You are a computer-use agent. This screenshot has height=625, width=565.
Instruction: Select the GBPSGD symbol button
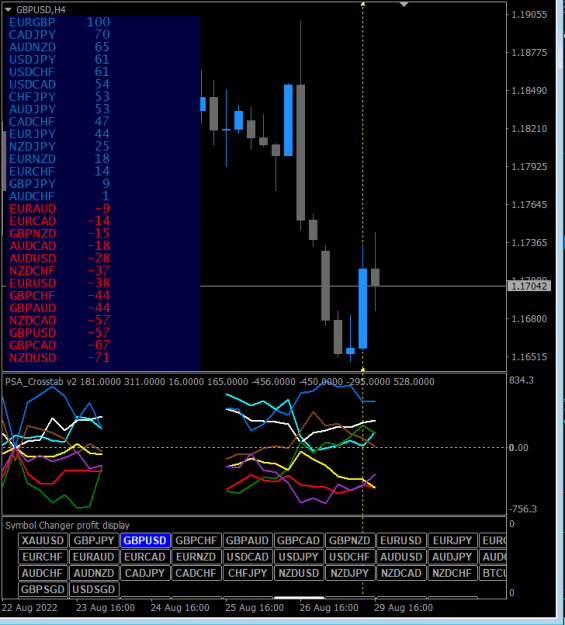[43, 590]
